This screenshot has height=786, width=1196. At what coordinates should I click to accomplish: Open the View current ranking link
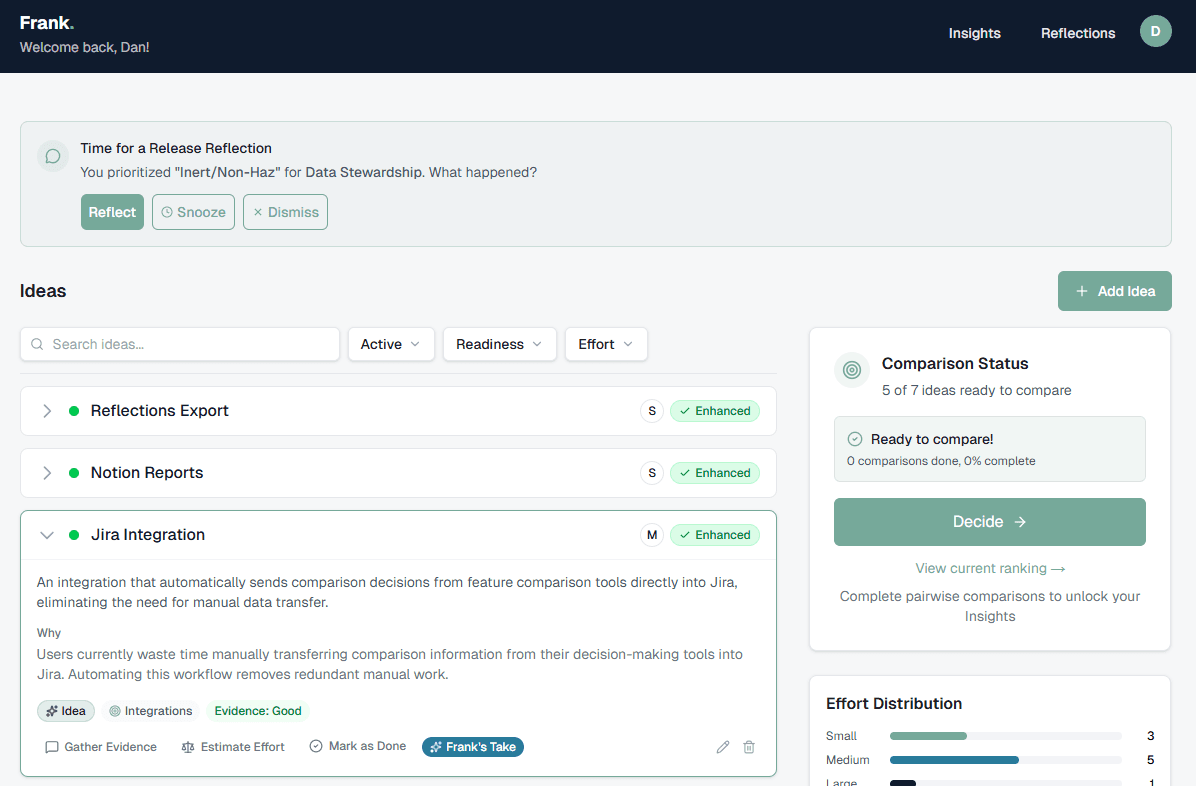pos(989,568)
